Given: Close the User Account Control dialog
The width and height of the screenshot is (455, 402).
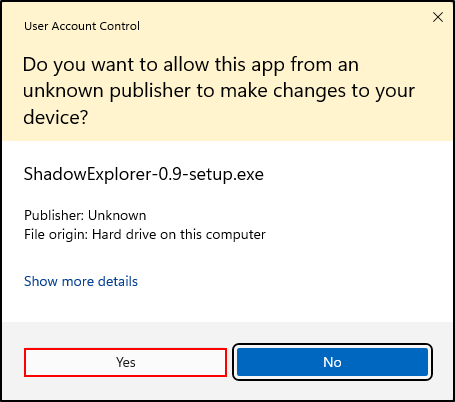Looking at the screenshot, I should coord(438,17).
